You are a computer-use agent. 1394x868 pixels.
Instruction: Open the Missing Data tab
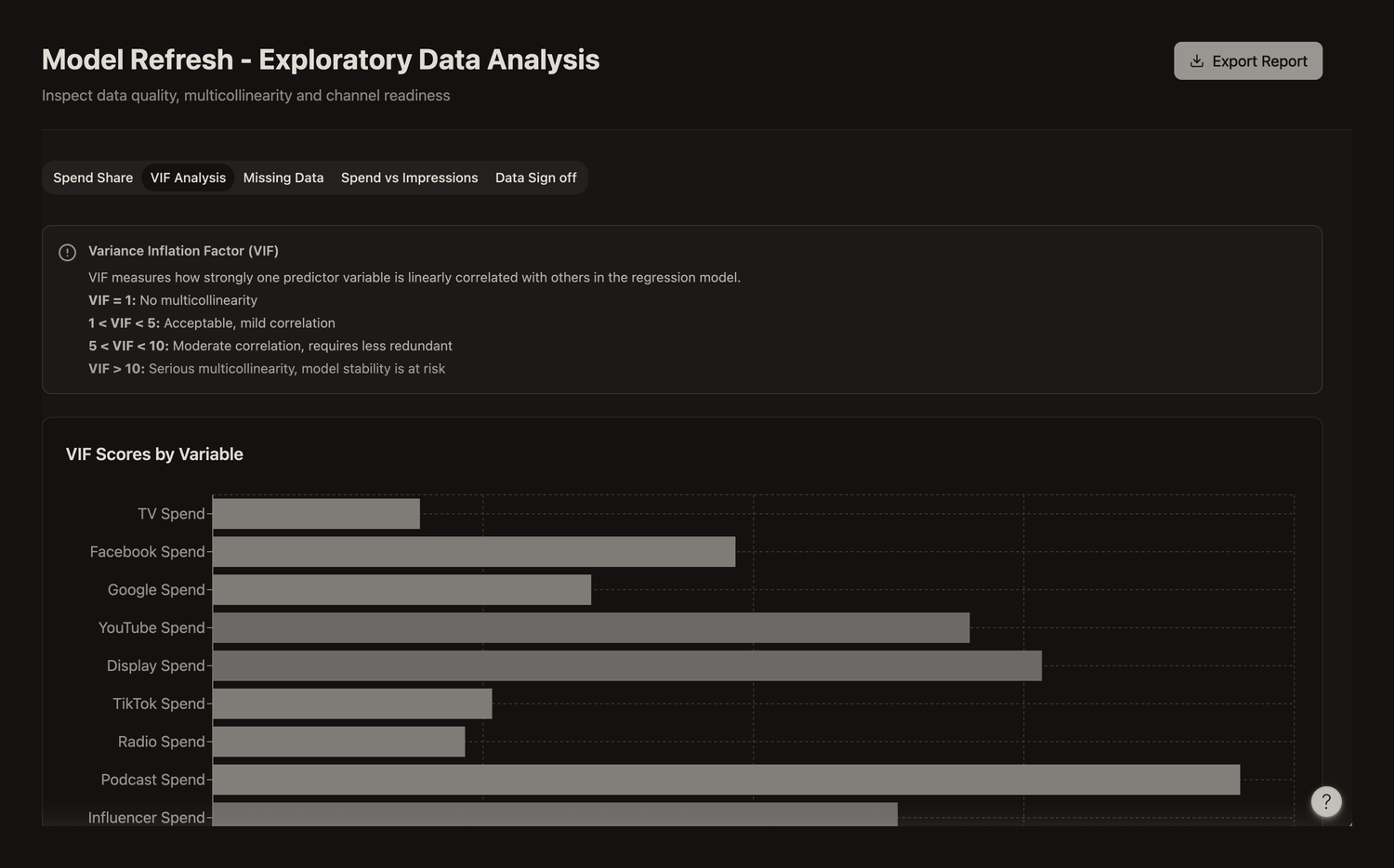coord(283,178)
